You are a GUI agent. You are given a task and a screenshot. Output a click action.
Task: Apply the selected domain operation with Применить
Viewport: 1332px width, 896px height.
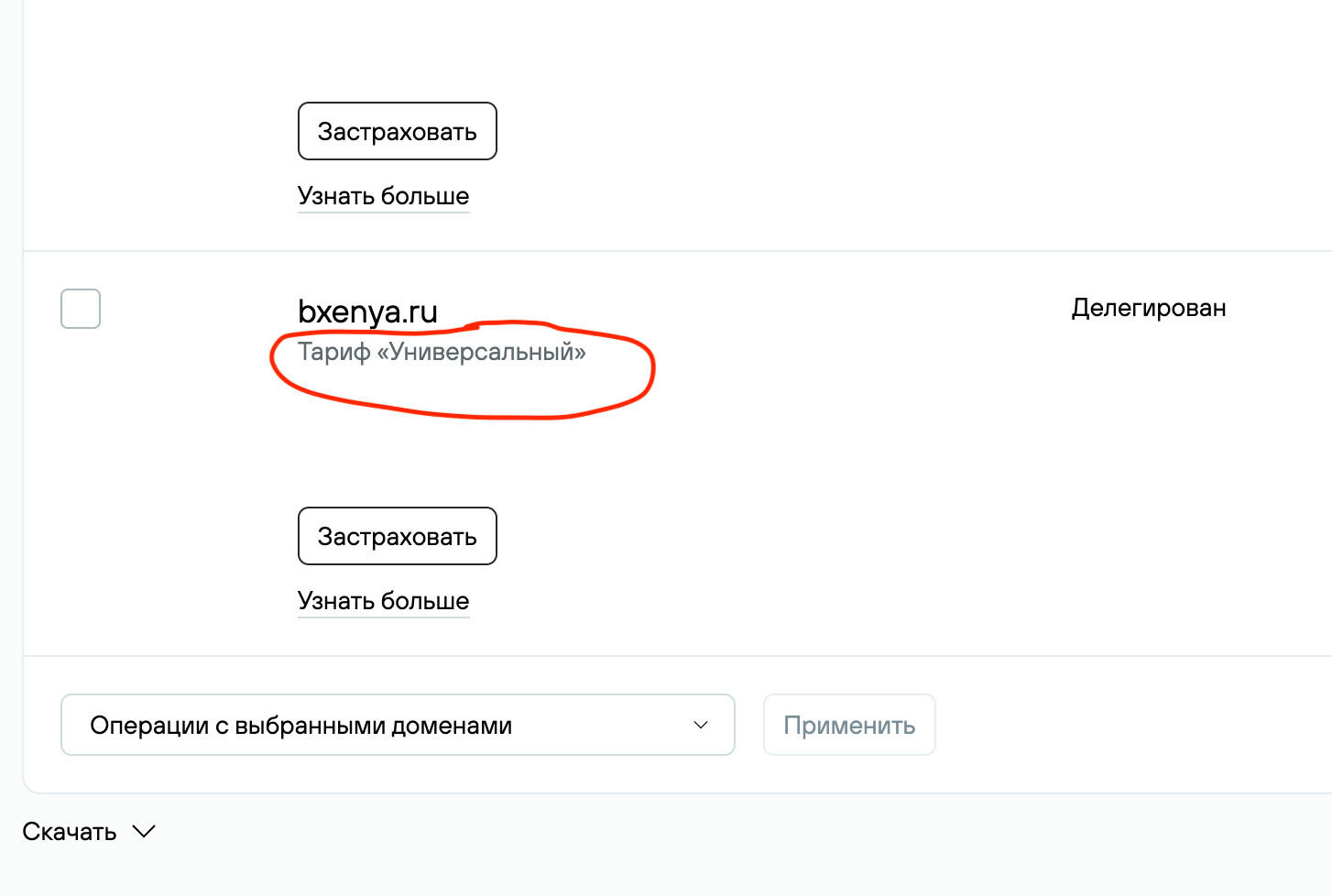pos(848,725)
